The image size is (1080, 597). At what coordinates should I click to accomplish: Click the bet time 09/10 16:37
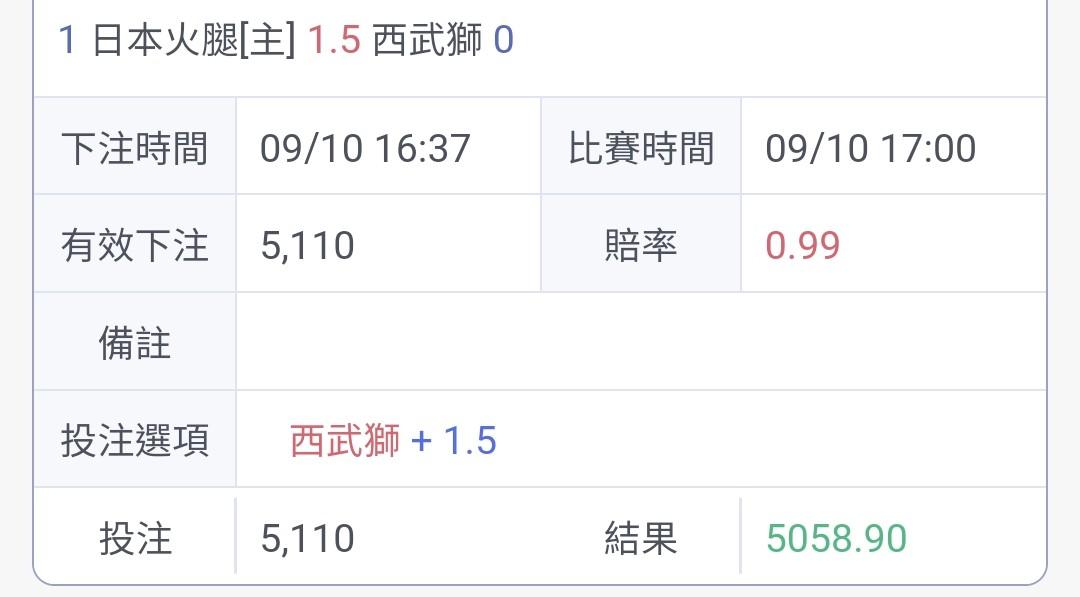(365, 148)
